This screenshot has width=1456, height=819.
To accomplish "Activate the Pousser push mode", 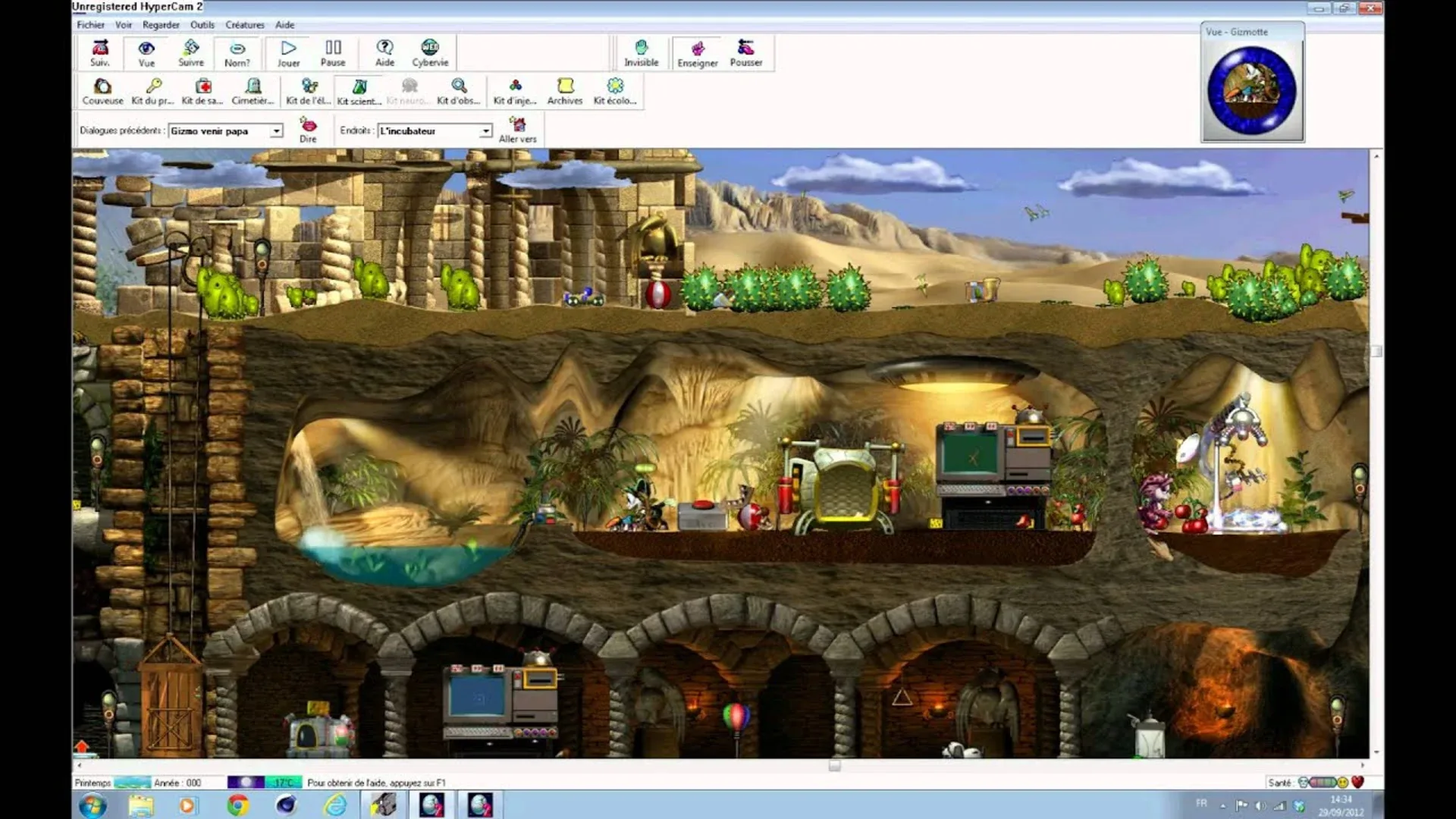I will [x=746, y=52].
